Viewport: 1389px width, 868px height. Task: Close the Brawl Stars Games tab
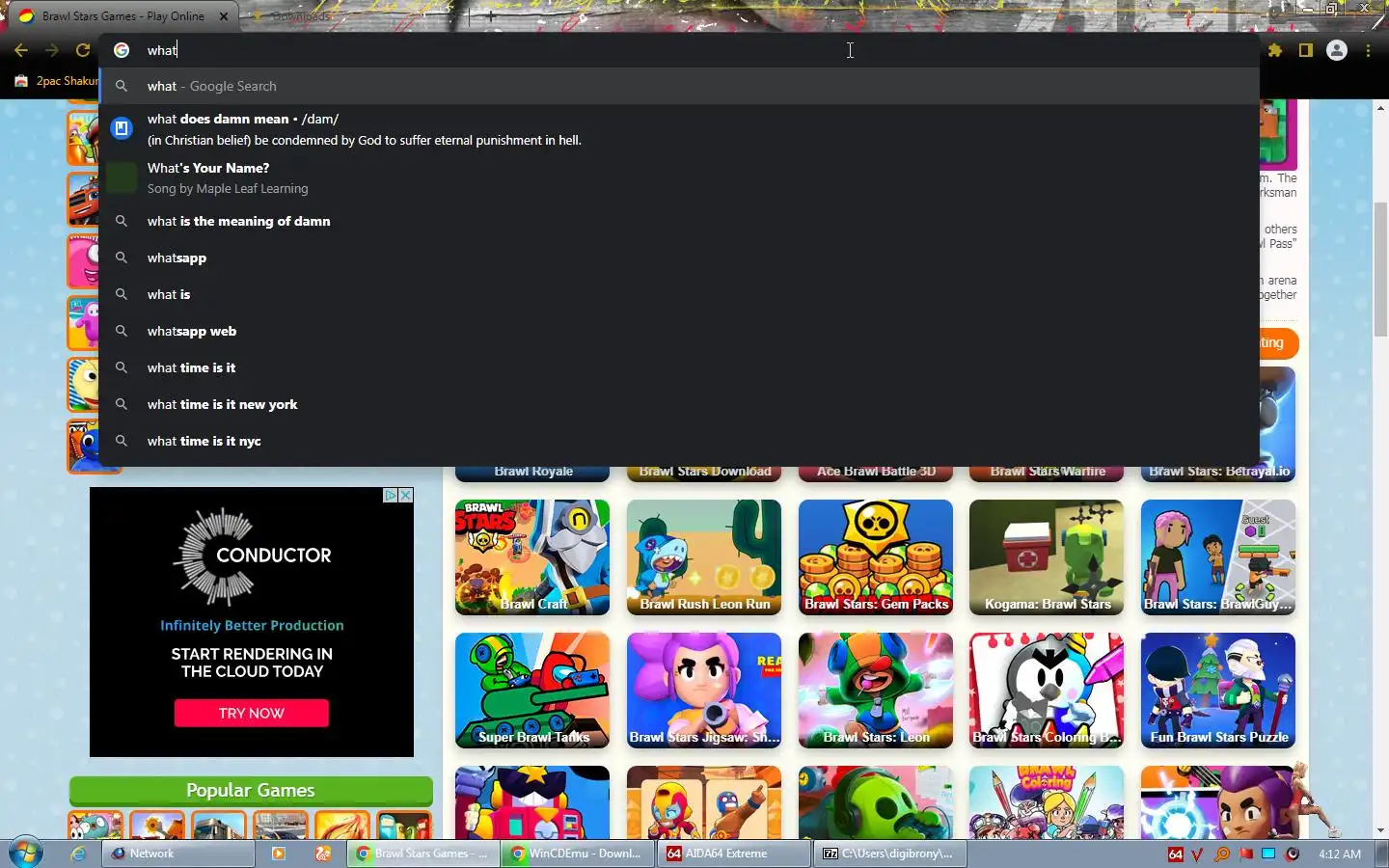point(224,16)
